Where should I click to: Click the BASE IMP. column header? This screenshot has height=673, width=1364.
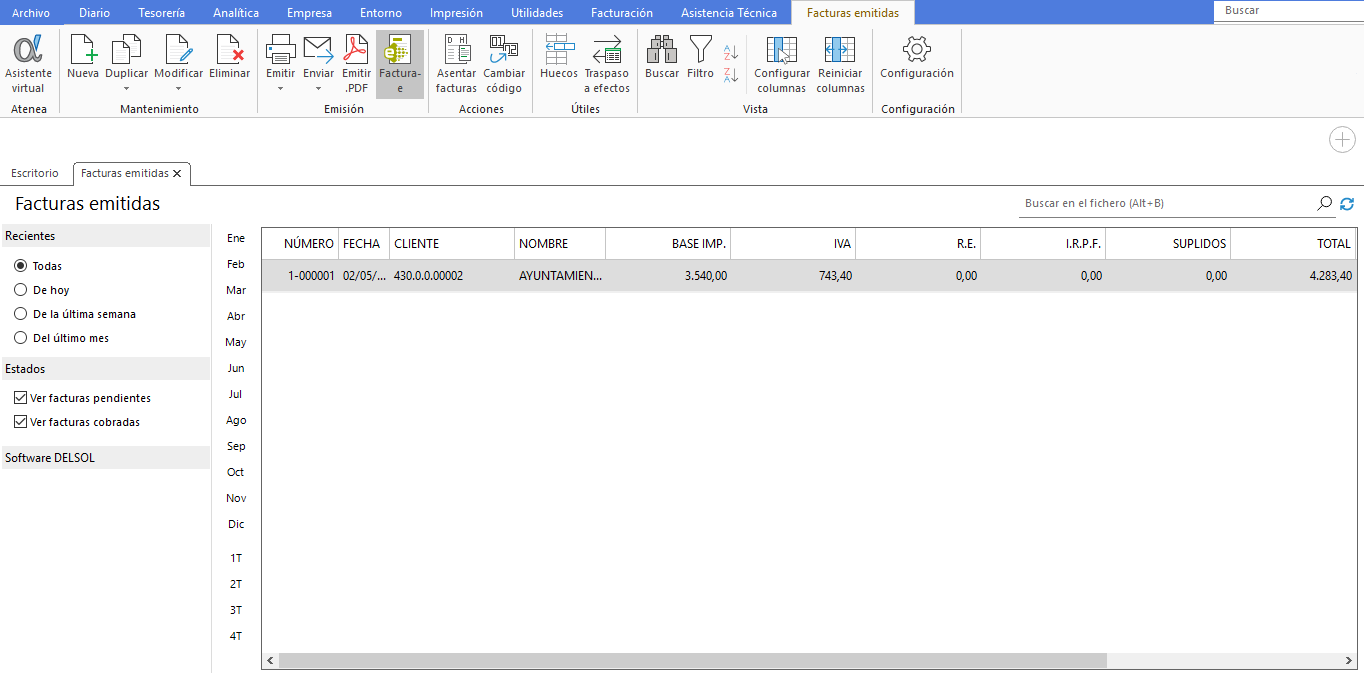(668, 244)
